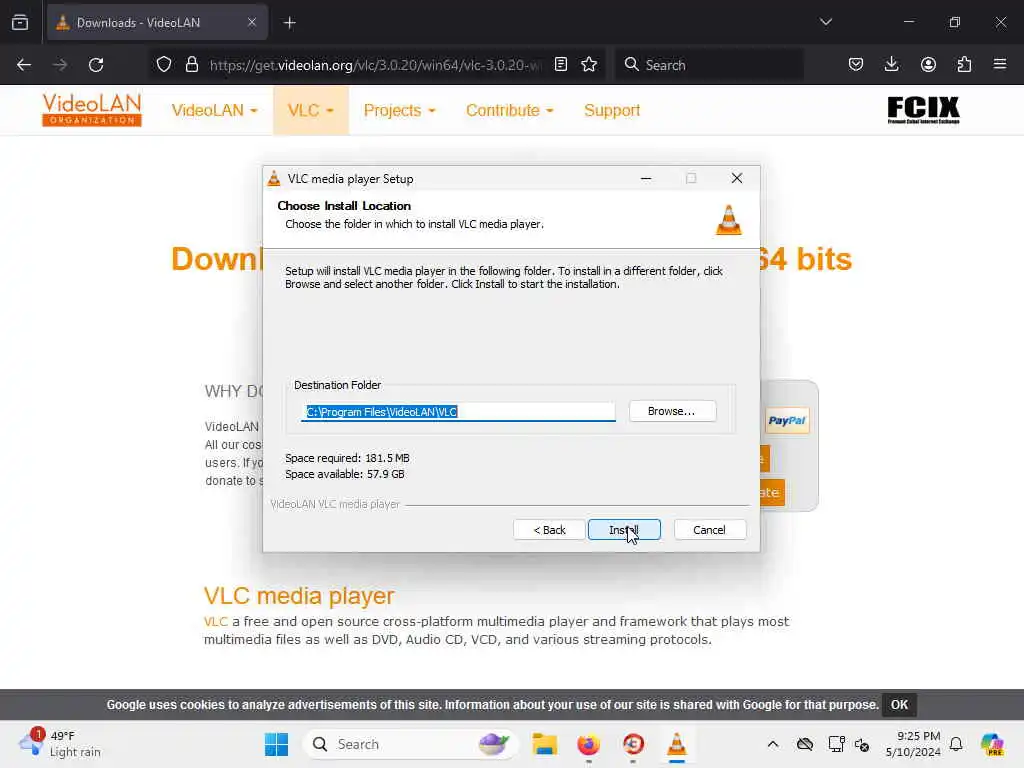Screen dimensions: 1024x768
Task: Cancel the VLC setup
Action: tap(709, 530)
